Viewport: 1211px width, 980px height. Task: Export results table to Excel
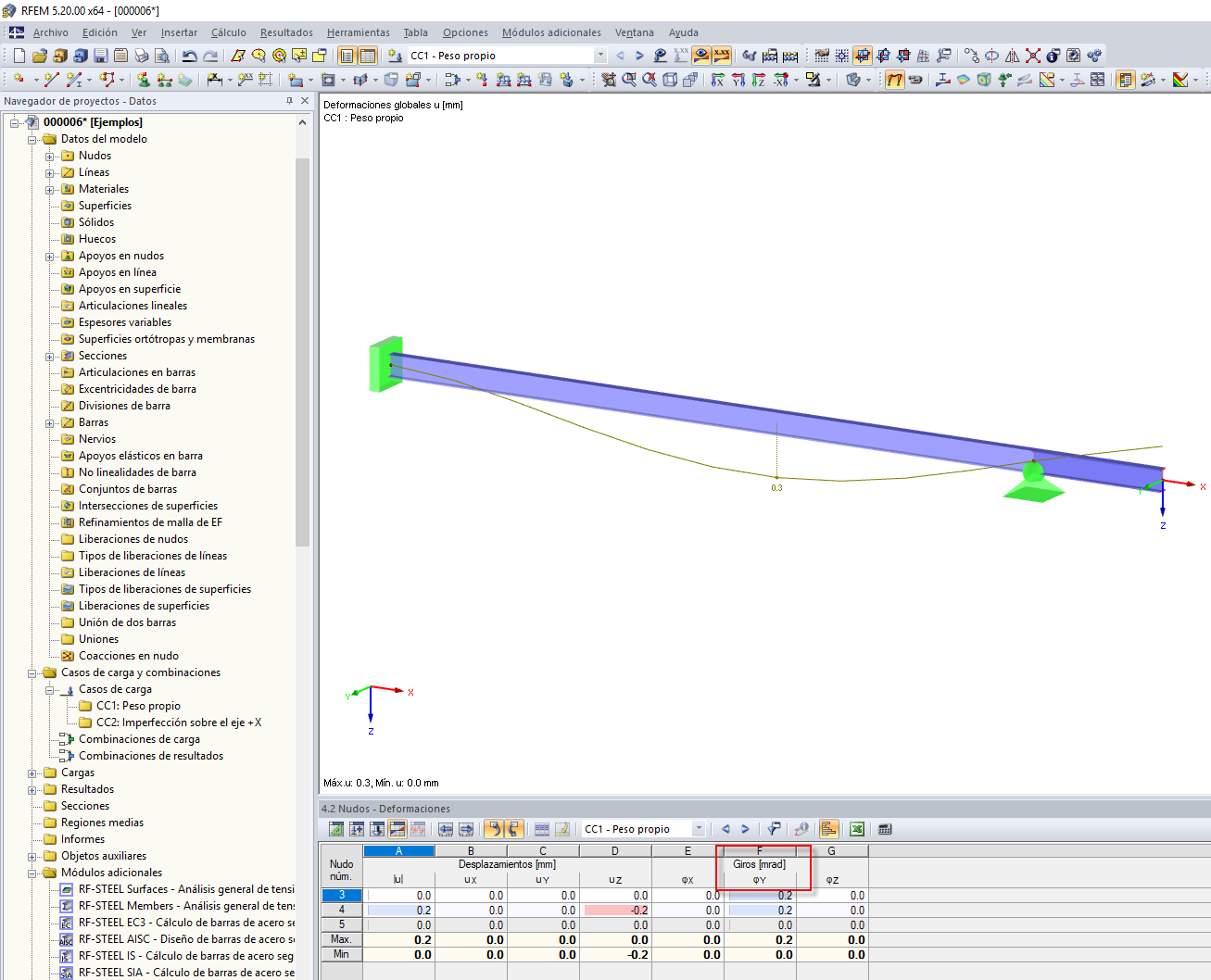pyautogui.click(x=857, y=829)
